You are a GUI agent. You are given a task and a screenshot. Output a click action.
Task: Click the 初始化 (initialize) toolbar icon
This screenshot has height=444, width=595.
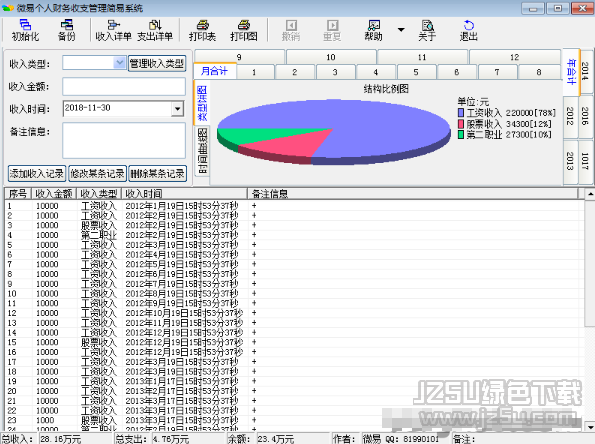25,30
